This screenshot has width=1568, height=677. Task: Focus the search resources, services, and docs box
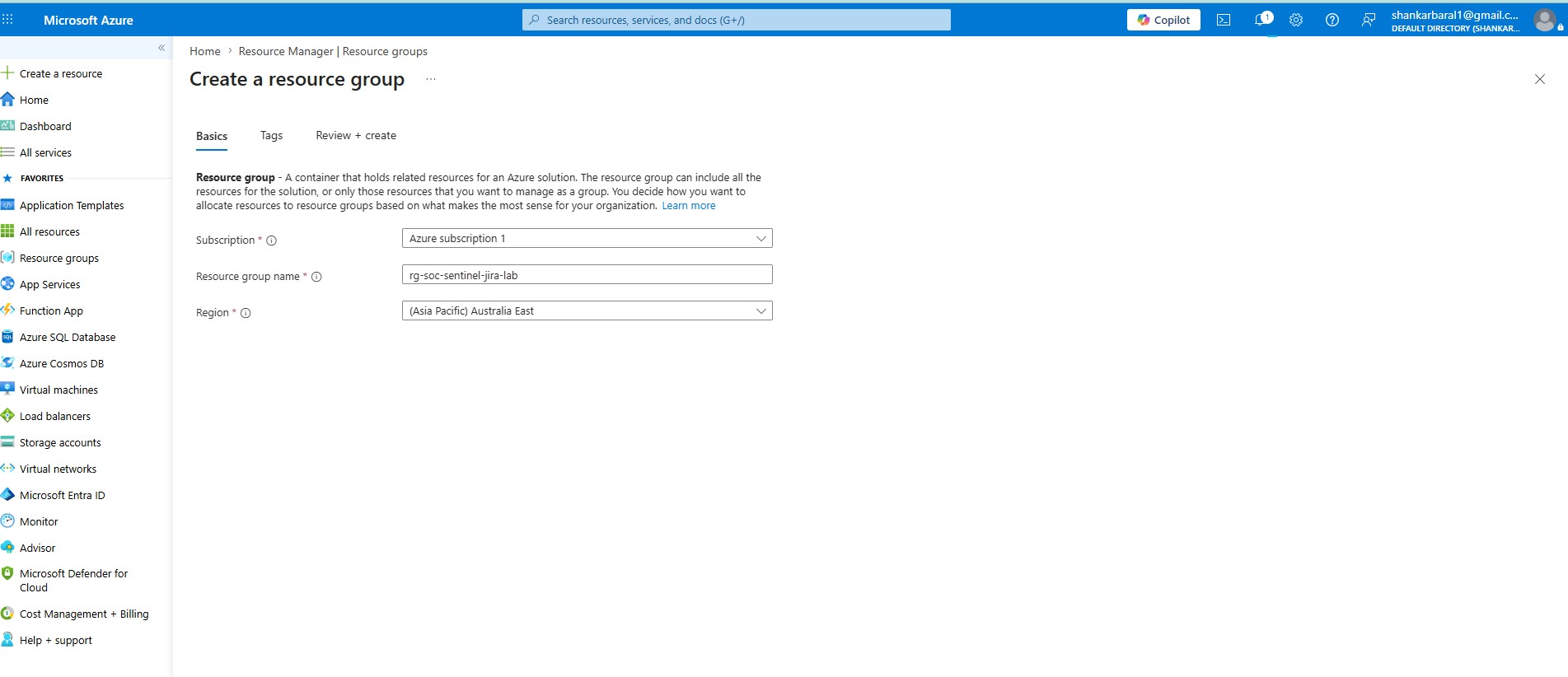pos(737,20)
